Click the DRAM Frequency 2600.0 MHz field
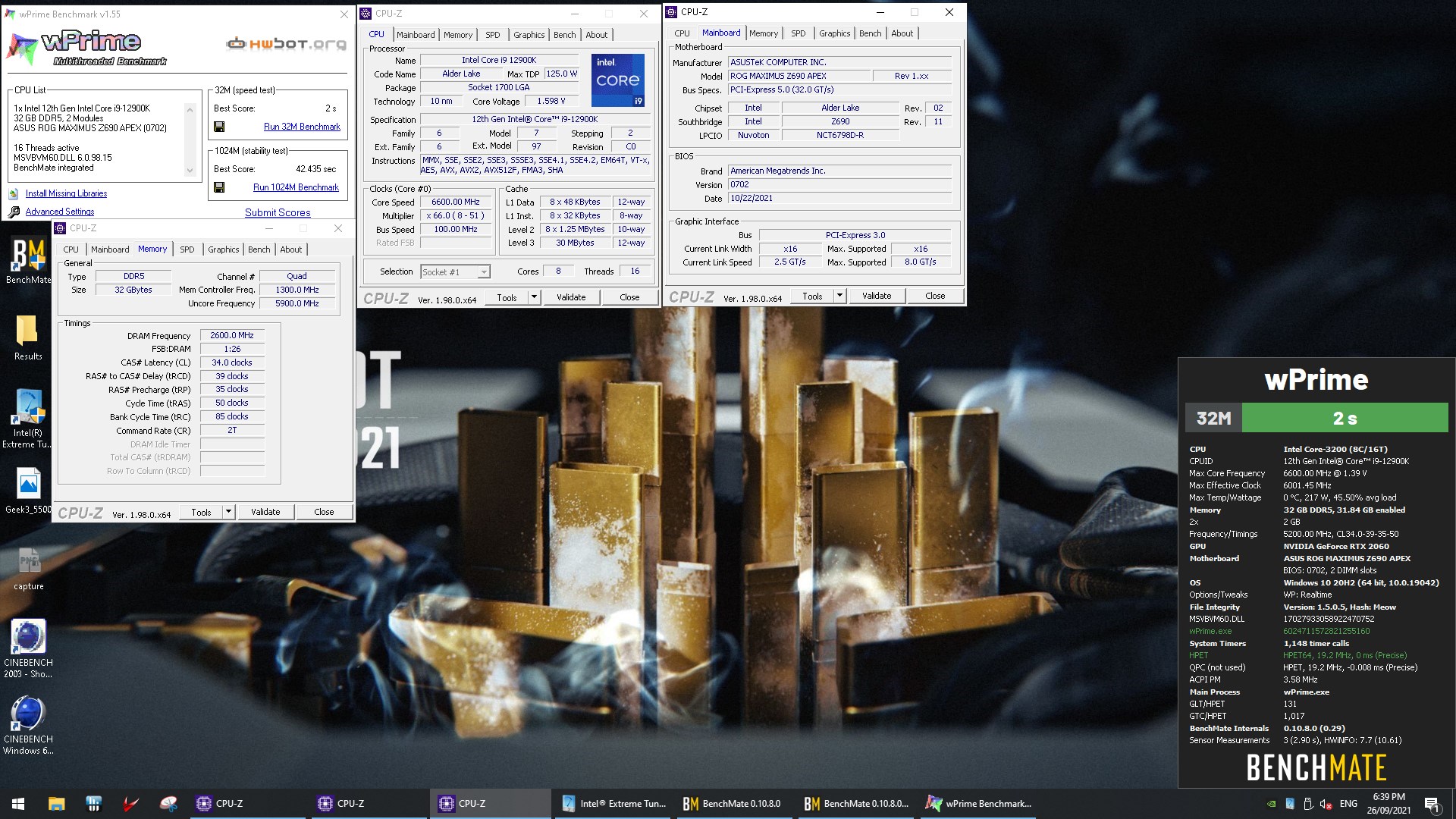The width and height of the screenshot is (1456, 819). 232,335
